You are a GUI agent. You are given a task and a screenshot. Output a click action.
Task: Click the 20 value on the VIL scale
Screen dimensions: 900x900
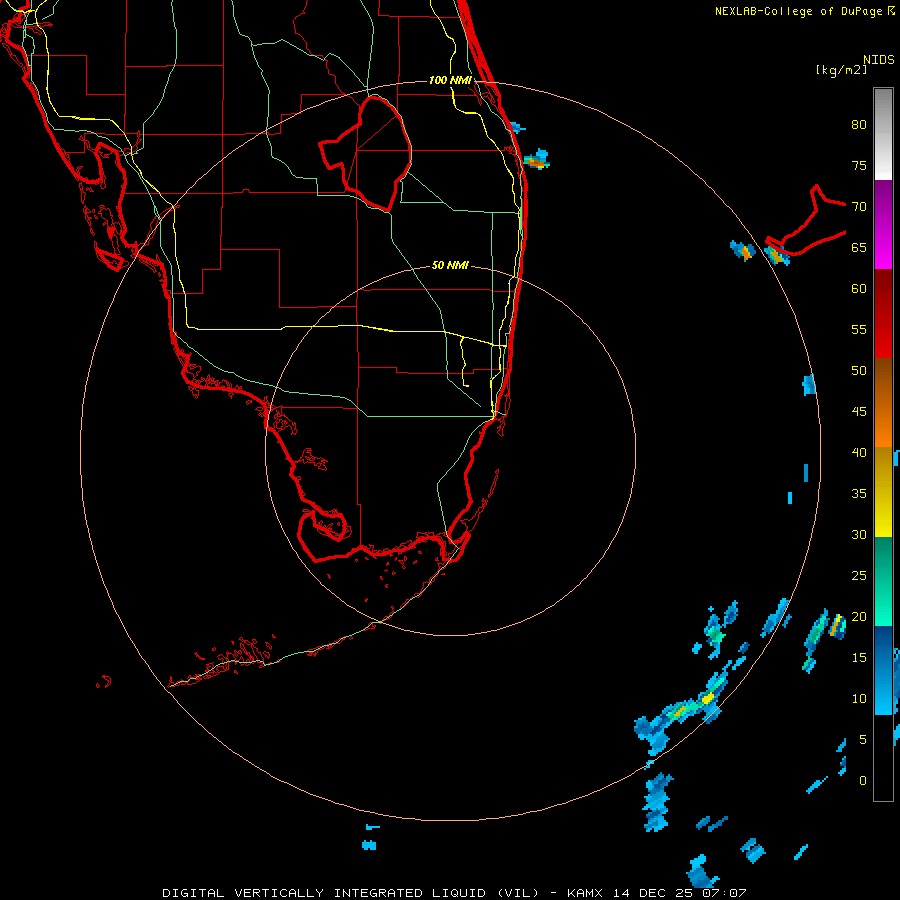coord(859,616)
